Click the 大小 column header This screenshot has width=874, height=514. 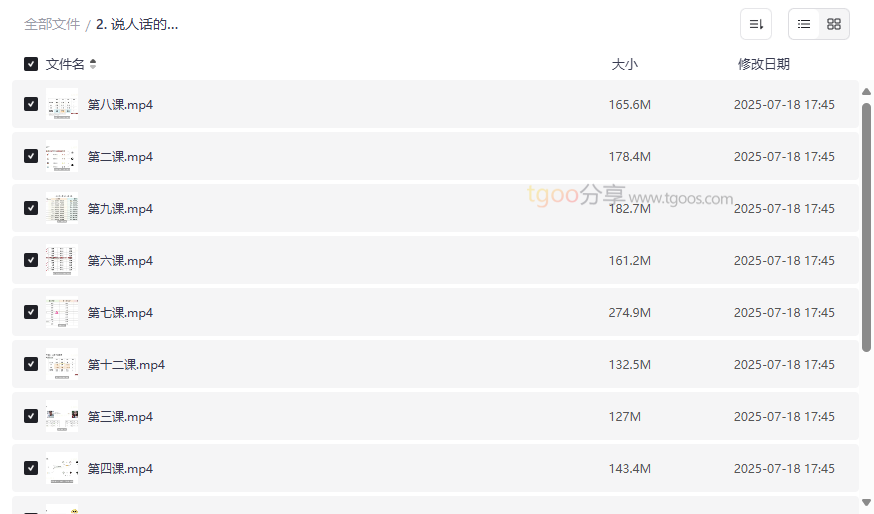point(624,64)
